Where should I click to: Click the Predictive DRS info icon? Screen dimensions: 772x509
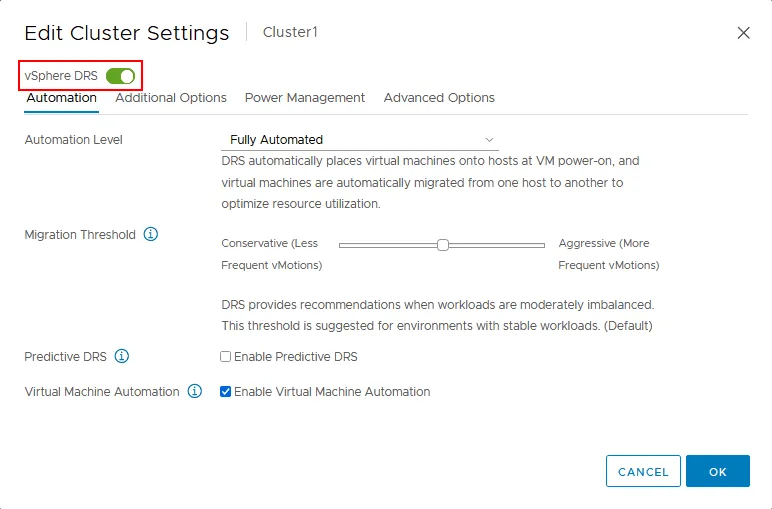(x=122, y=356)
